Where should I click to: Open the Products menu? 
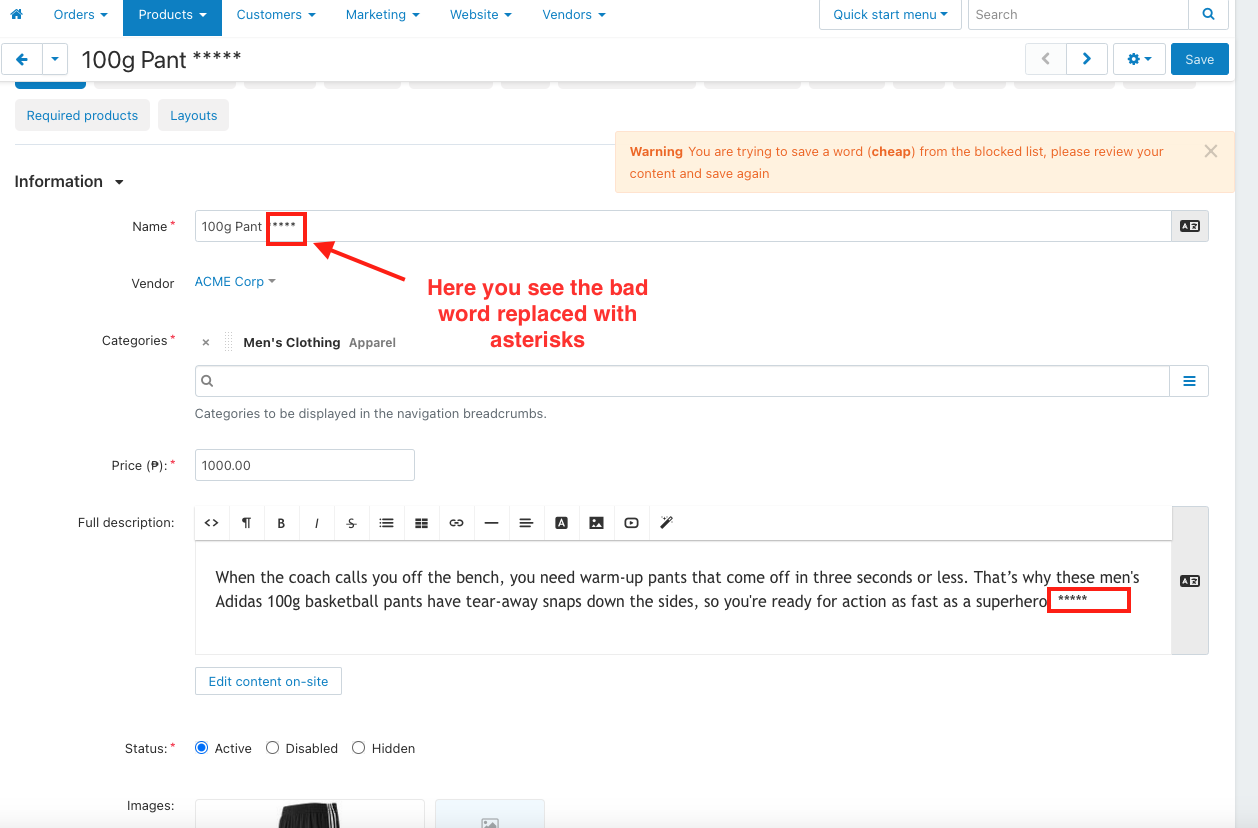pyautogui.click(x=172, y=15)
